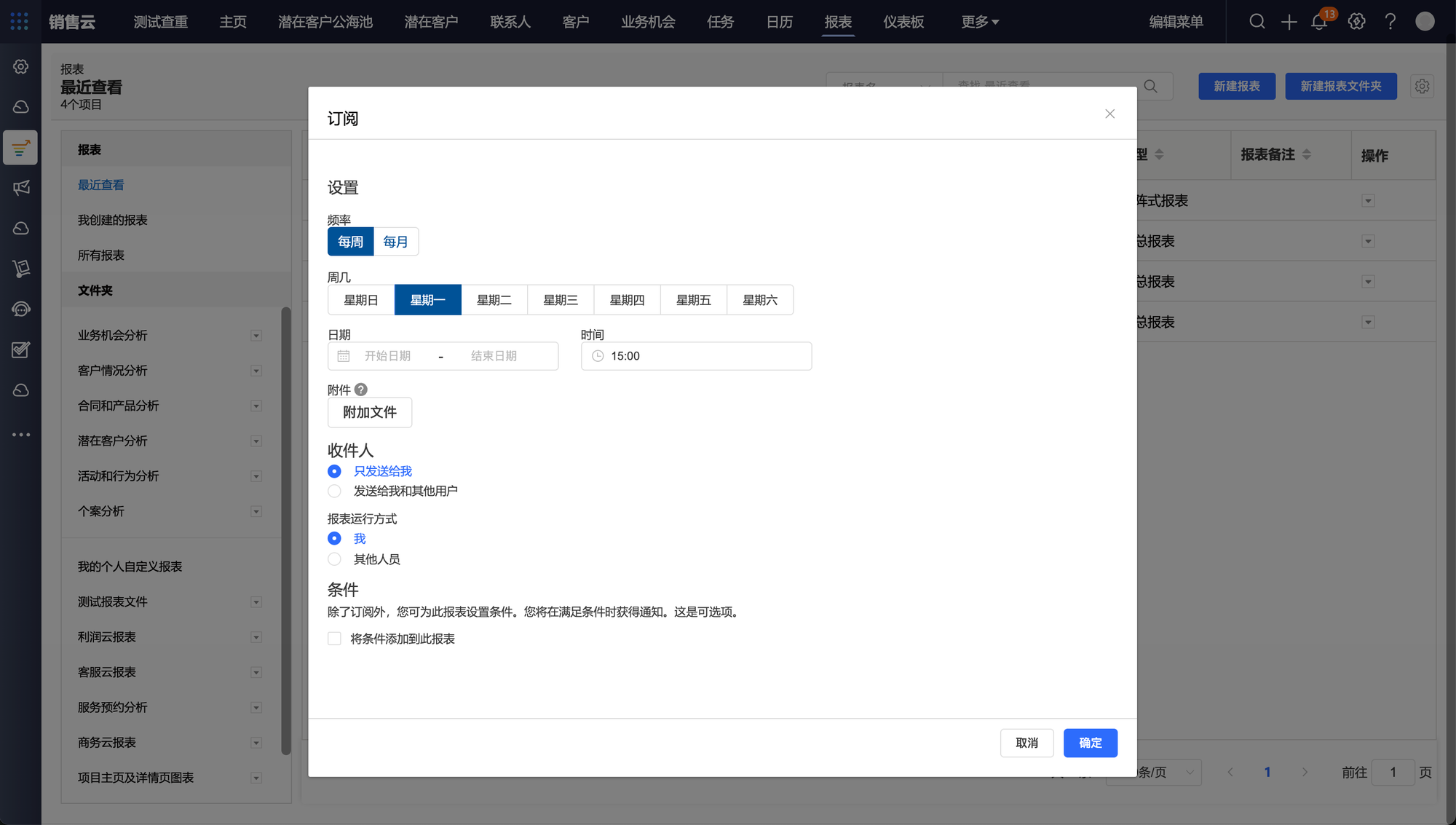Click the help question mark next to 附件
Viewport: 1456px width, 825px height.
click(x=361, y=390)
